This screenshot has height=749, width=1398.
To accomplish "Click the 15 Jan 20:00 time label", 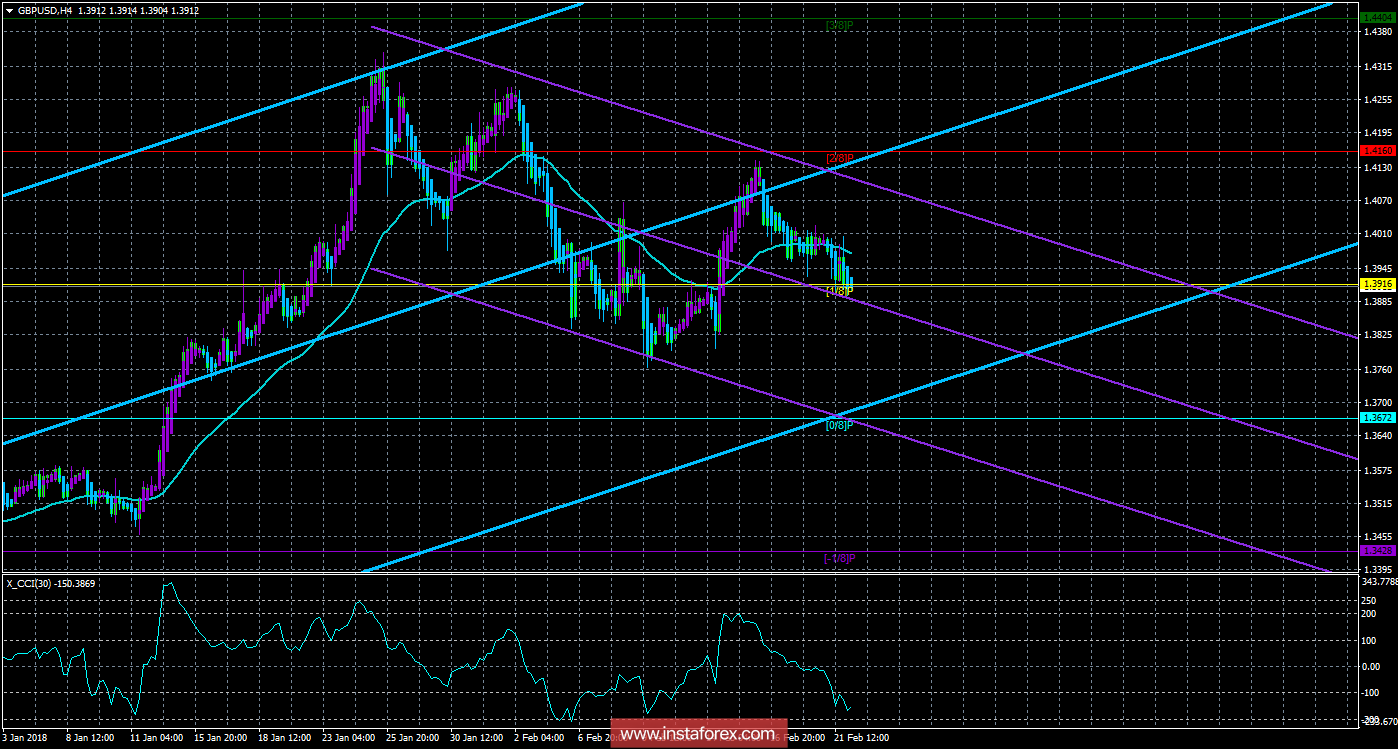I will tap(220, 738).
